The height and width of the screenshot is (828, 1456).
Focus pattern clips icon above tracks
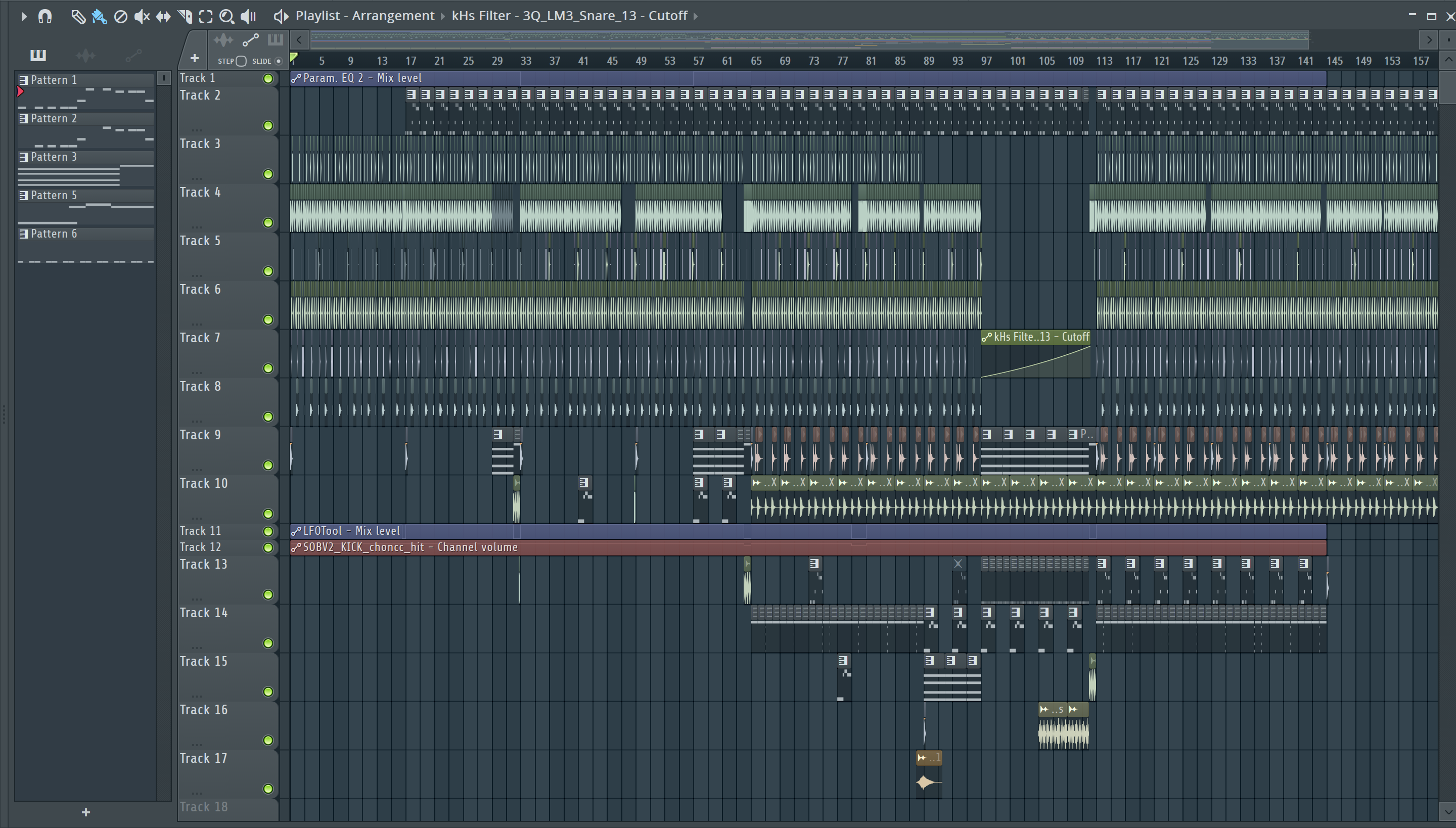[275, 40]
